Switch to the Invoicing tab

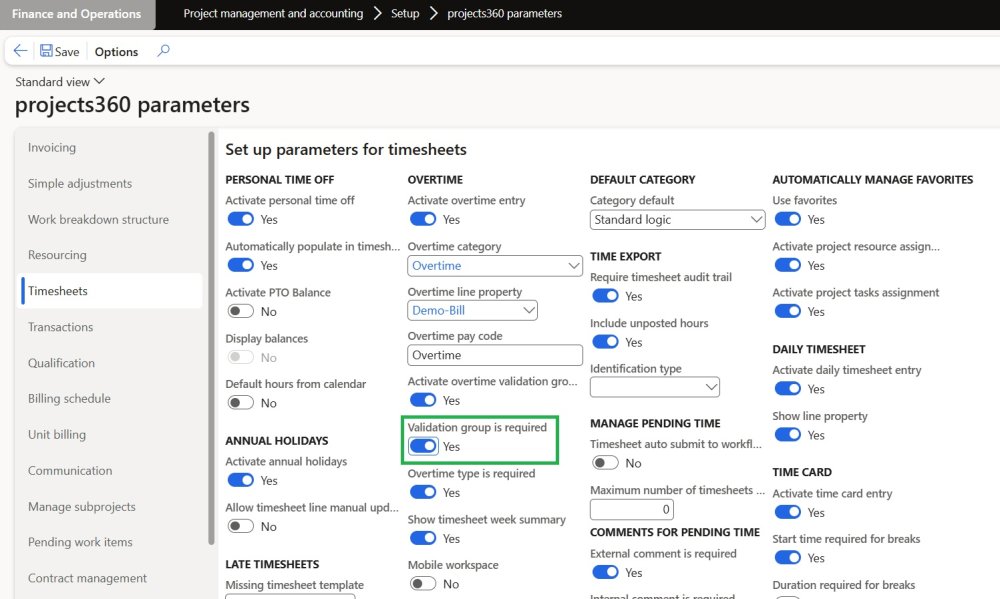point(52,147)
